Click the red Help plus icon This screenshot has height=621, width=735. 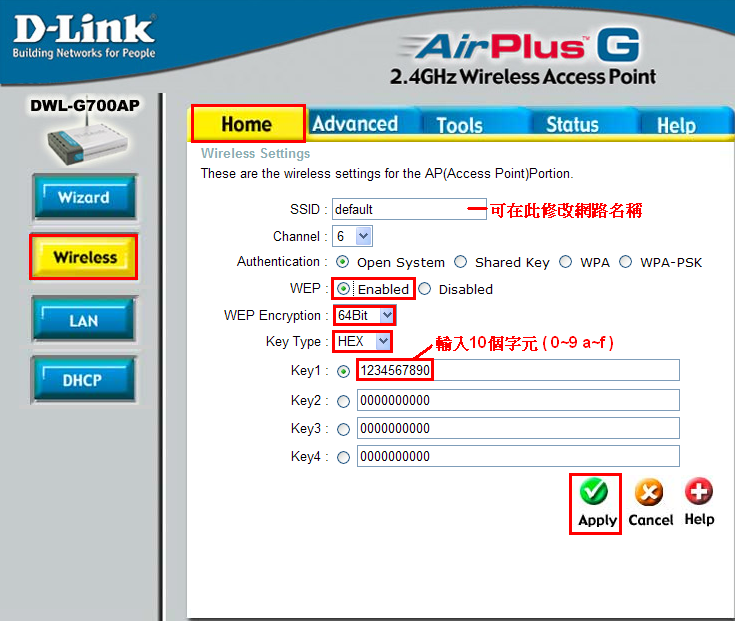coord(699,491)
